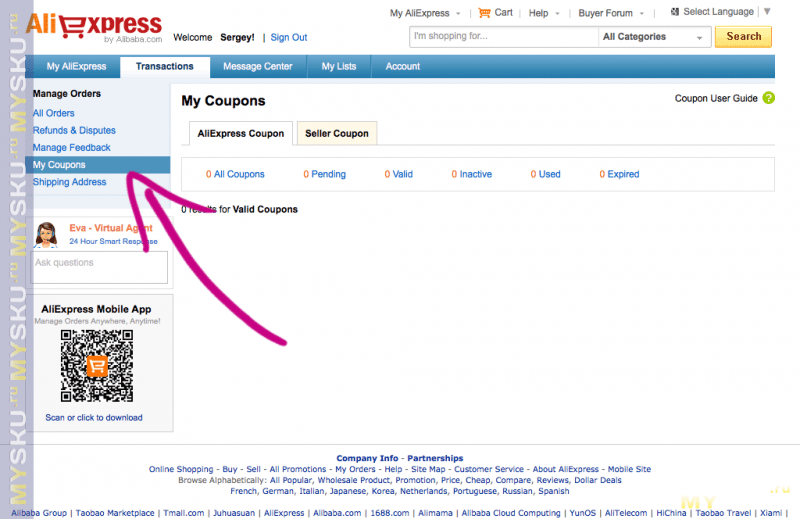Open Manage Feedback link
Viewport: 800px width, 519px height.
71,147
